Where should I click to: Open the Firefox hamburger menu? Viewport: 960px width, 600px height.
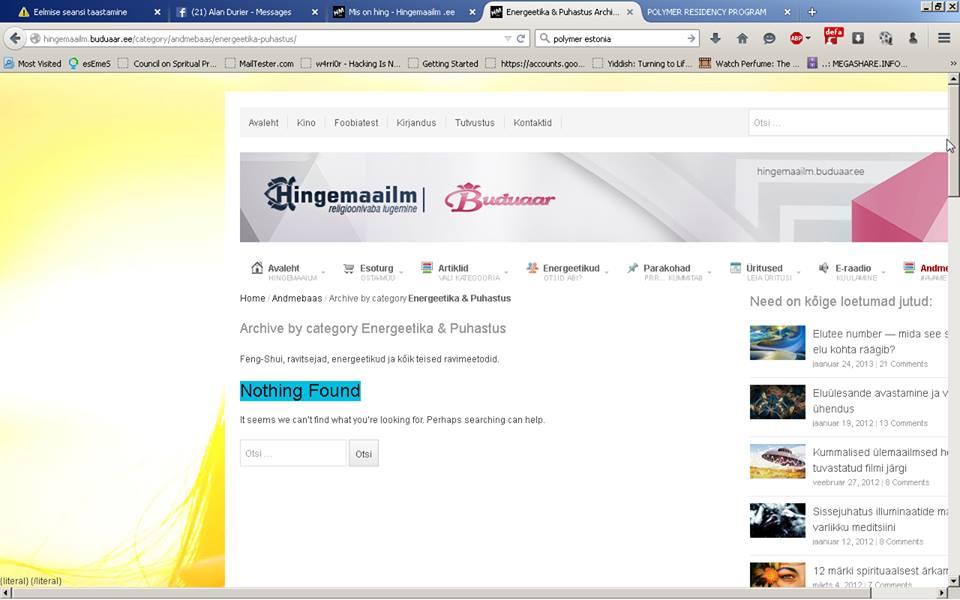coord(944,39)
